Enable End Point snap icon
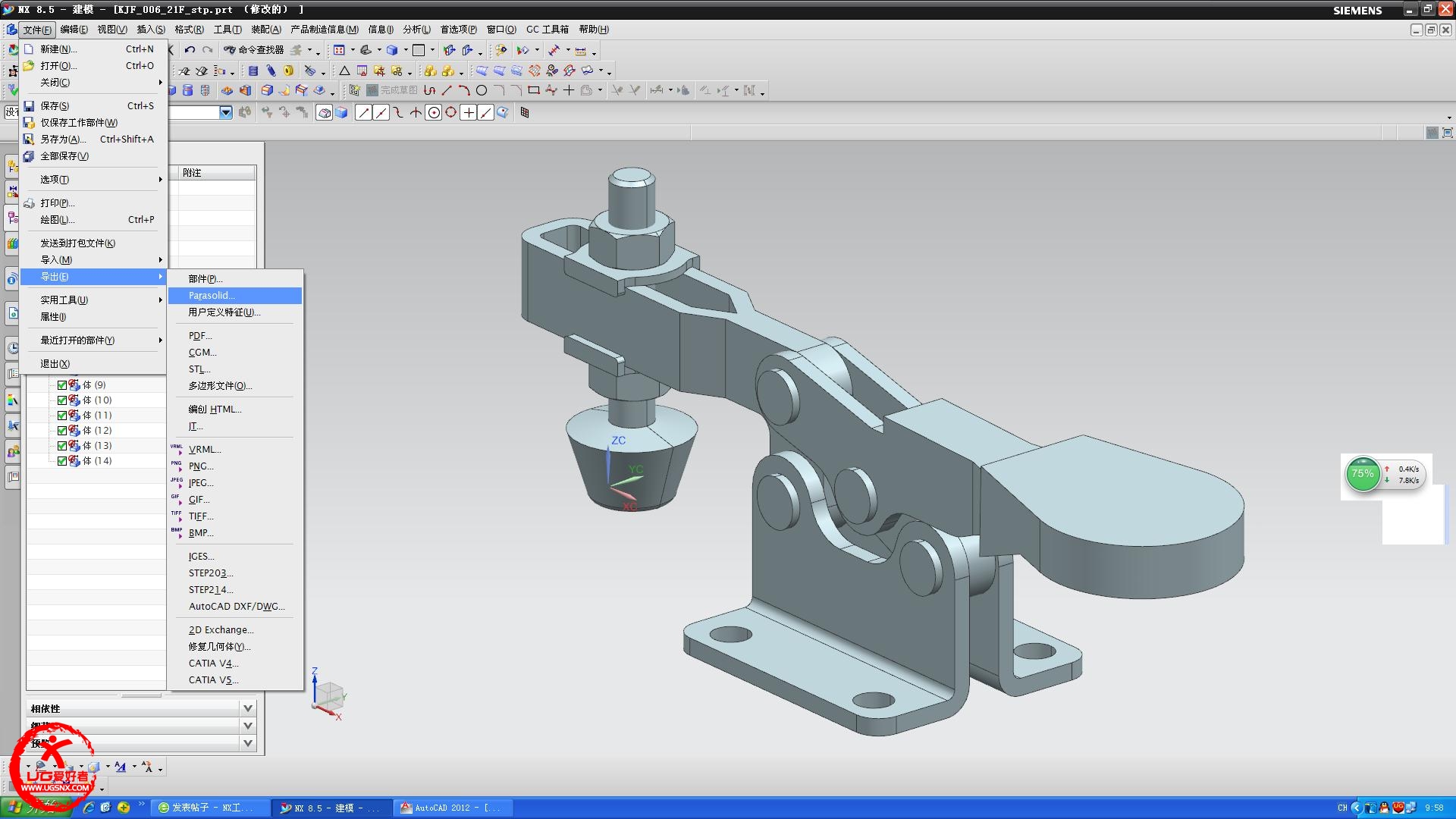 pos(364,112)
